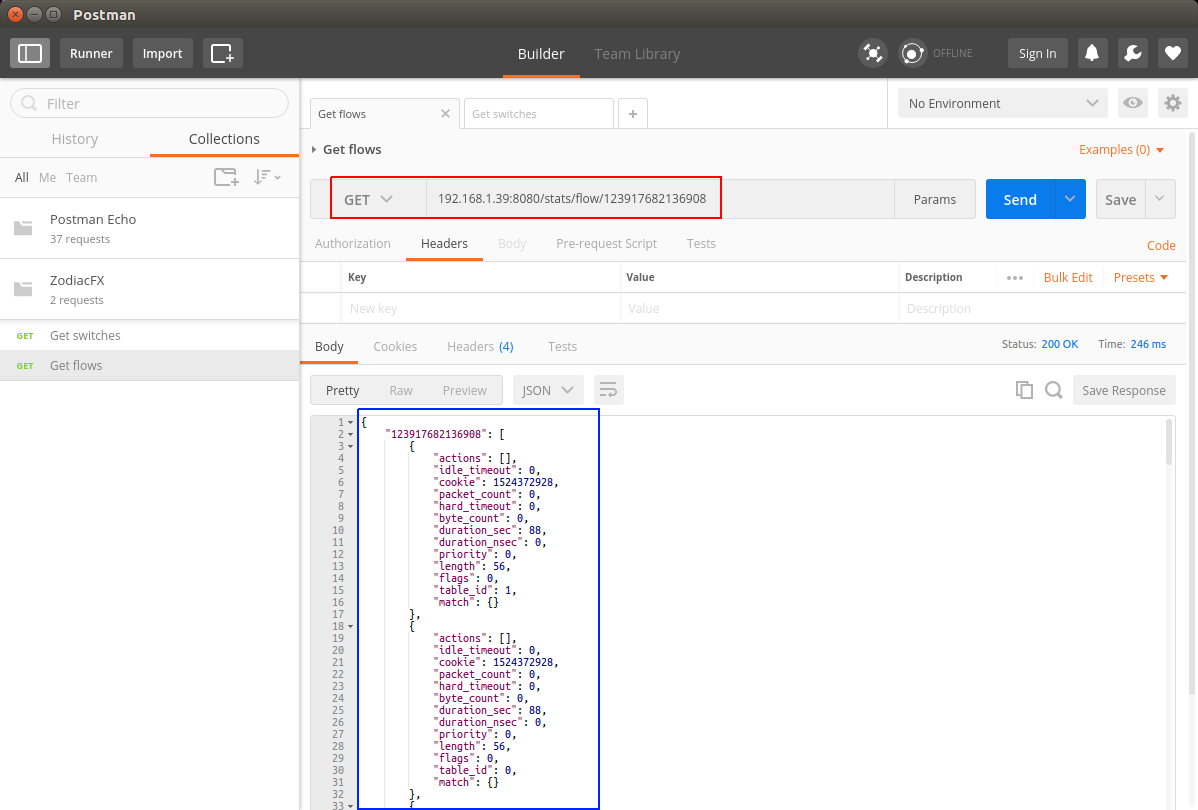The image size is (1198, 810).
Task: Toggle line wrap in response
Action: (x=608, y=390)
